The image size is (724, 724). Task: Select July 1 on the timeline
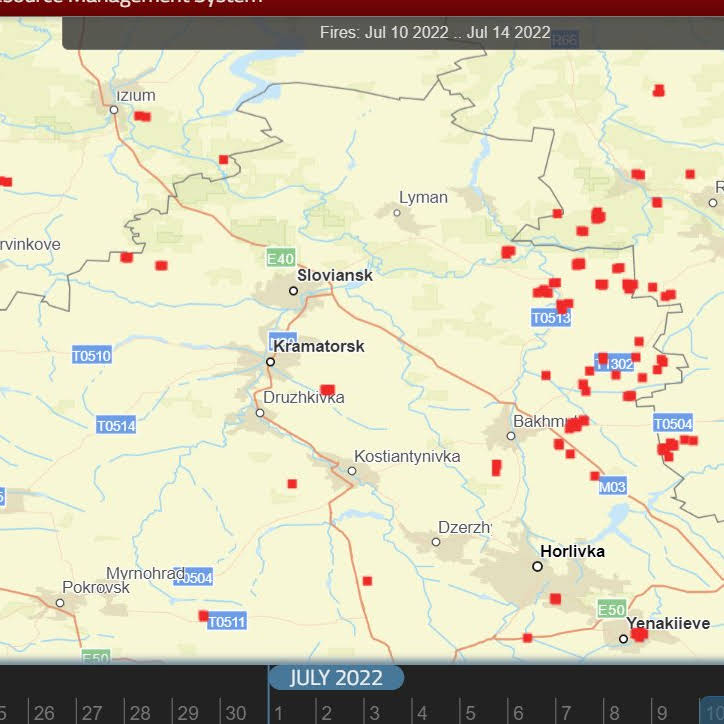[x=278, y=712]
